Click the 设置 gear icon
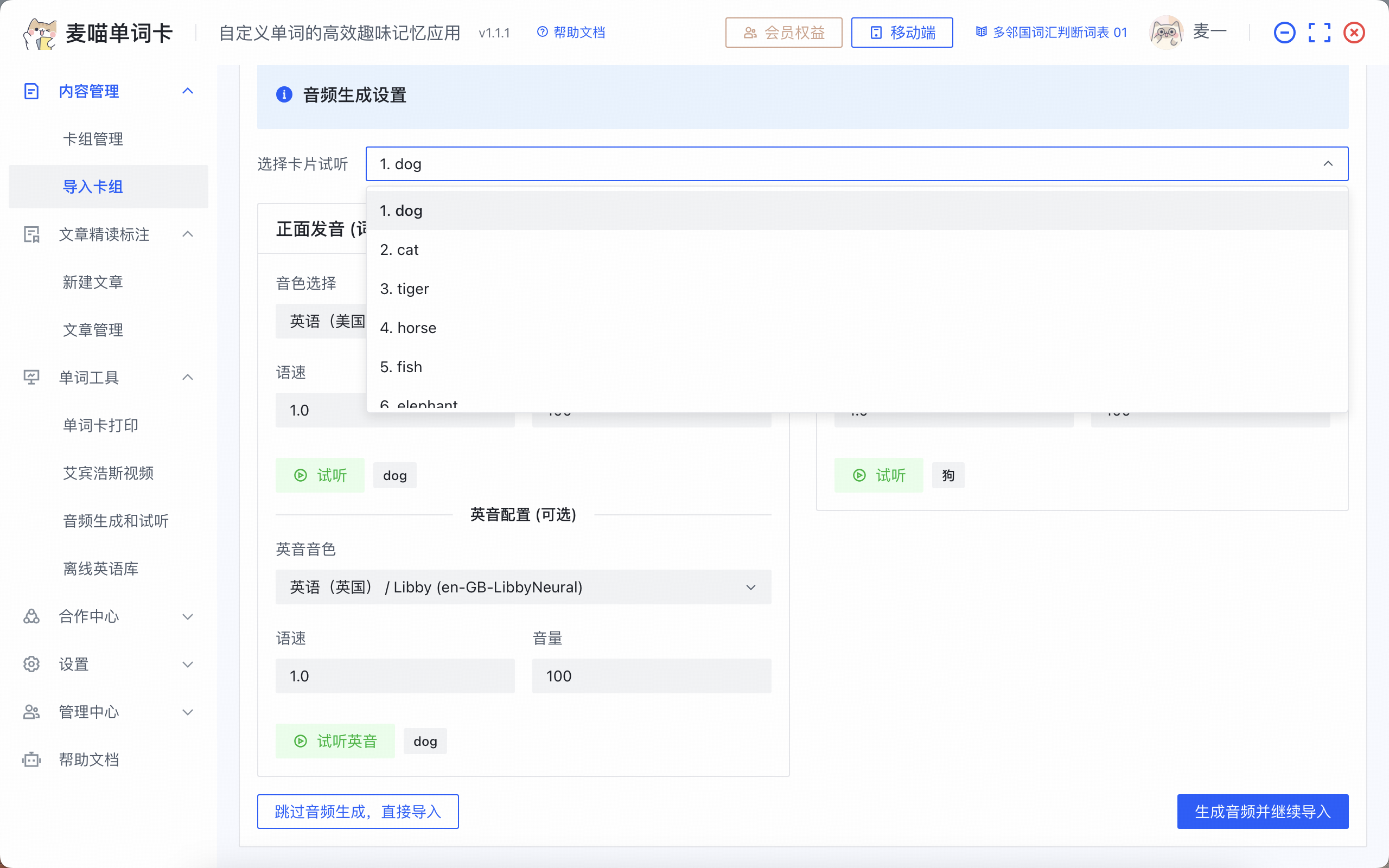 pyautogui.click(x=31, y=664)
